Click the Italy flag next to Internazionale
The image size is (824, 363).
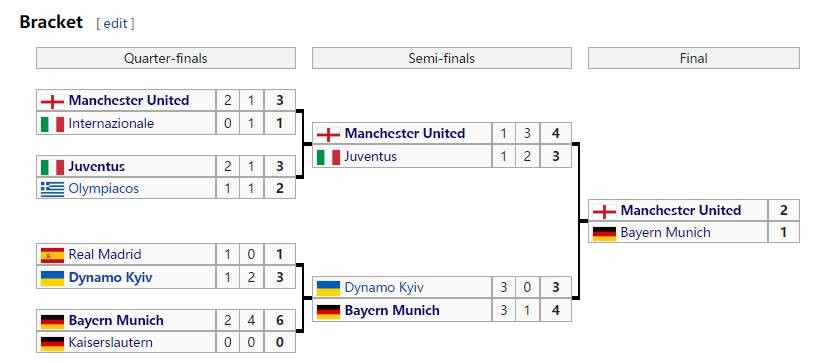52,123
